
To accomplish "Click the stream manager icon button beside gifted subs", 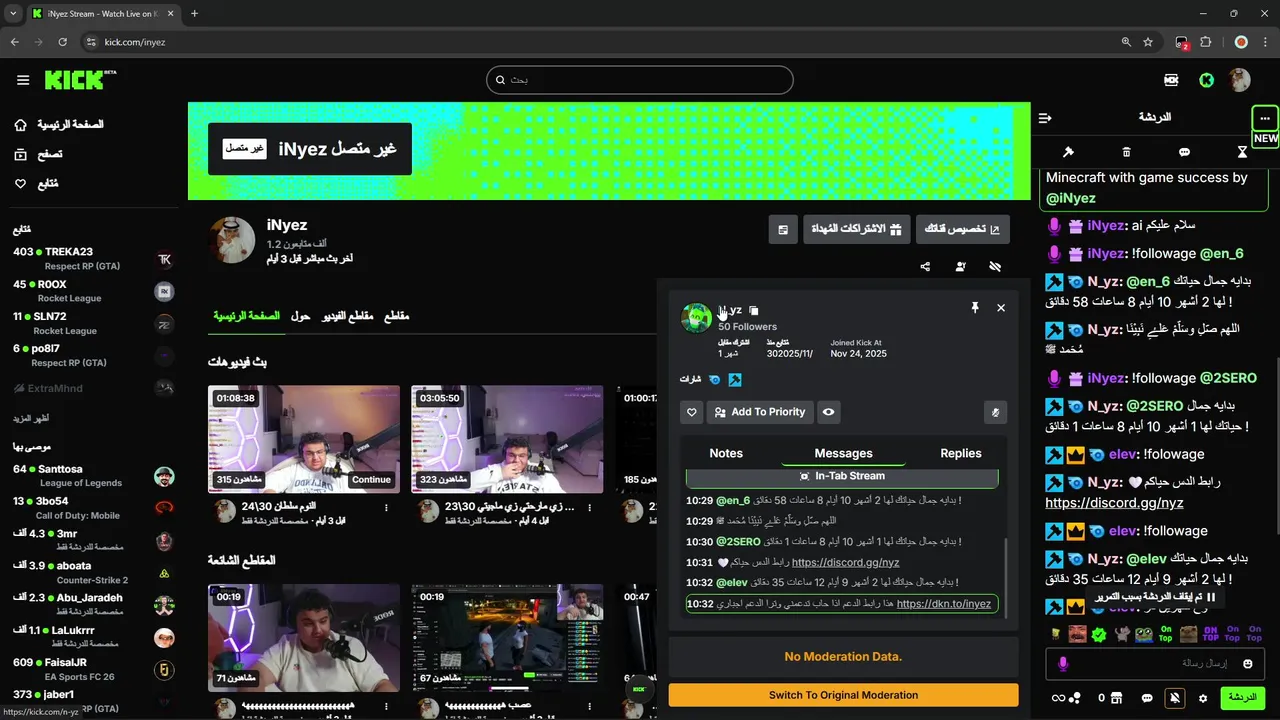I will coord(783,229).
